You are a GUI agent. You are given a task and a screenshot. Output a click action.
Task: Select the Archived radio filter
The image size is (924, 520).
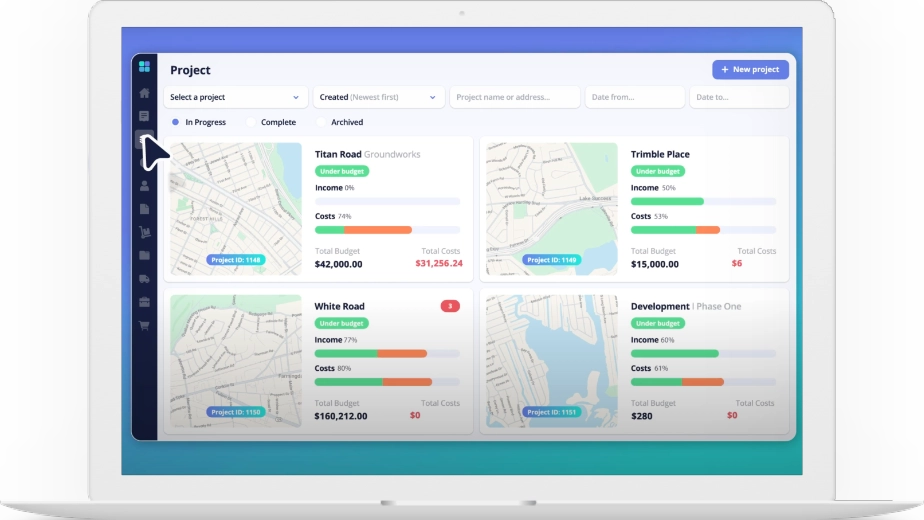[x=322, y=122]
